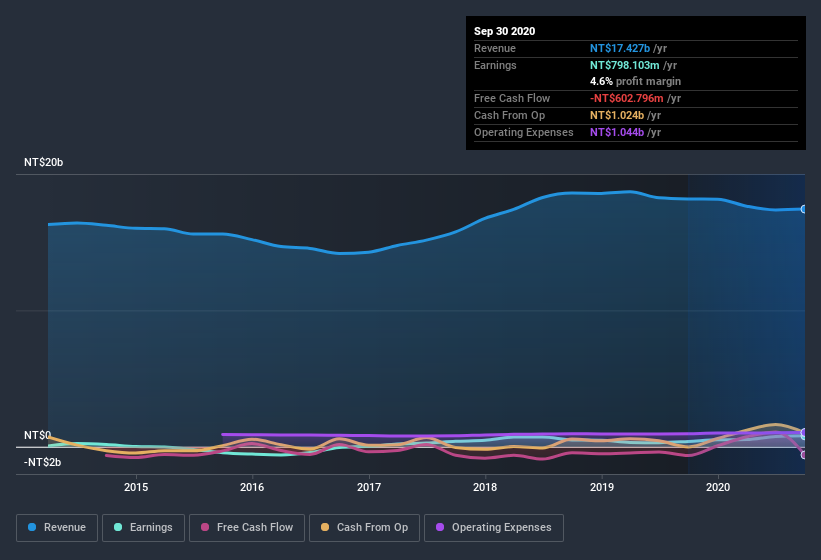The image size is (821, 560).
Task: Select the 2020 x-axis label
Action: (x=718, y=487)
